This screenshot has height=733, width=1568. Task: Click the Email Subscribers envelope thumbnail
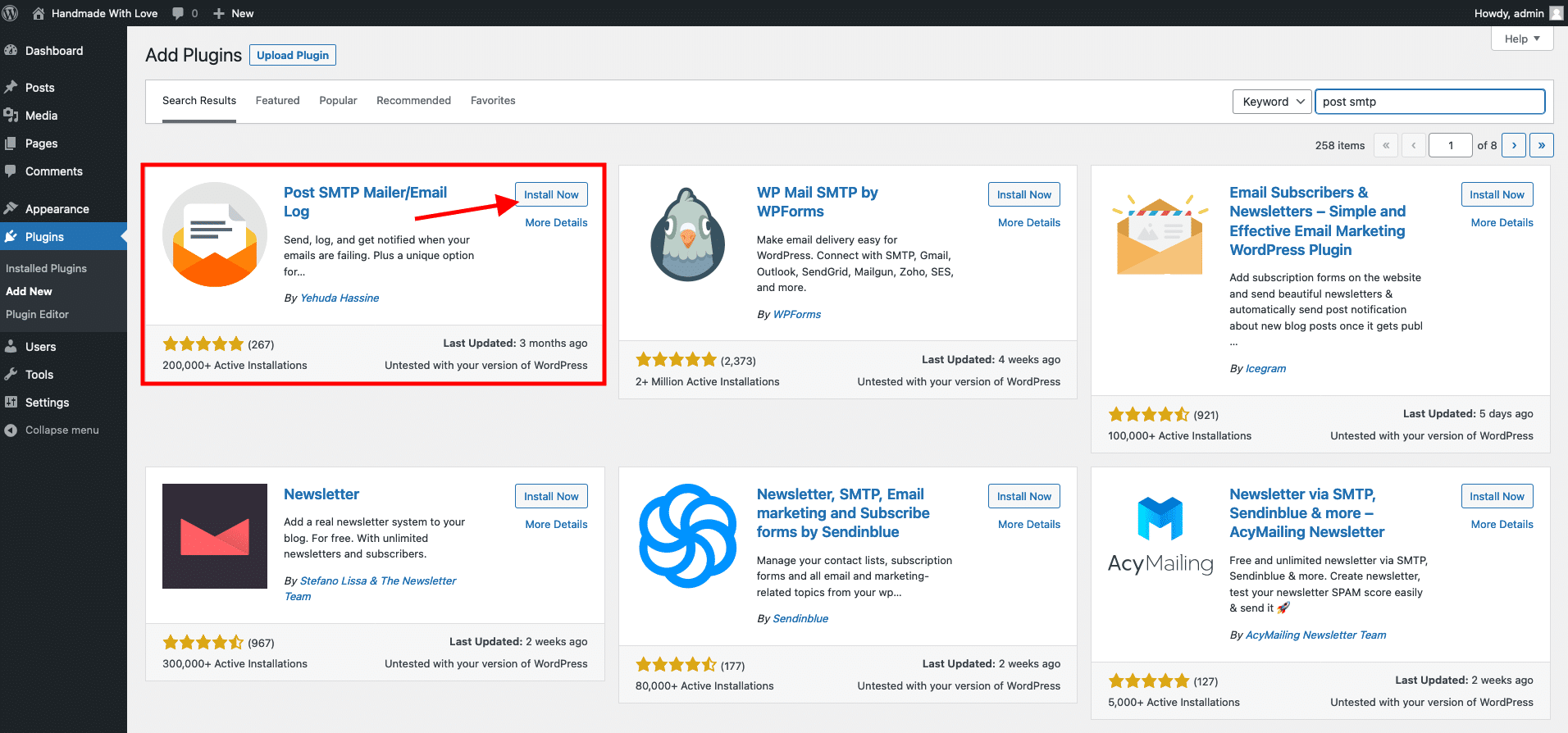click(x=1160, y=234)
